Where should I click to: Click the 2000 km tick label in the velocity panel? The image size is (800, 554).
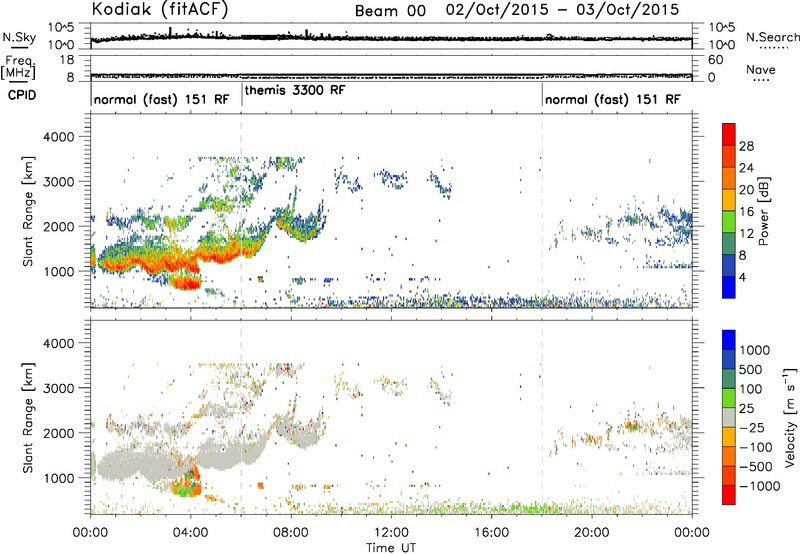[x=59, y=433]
